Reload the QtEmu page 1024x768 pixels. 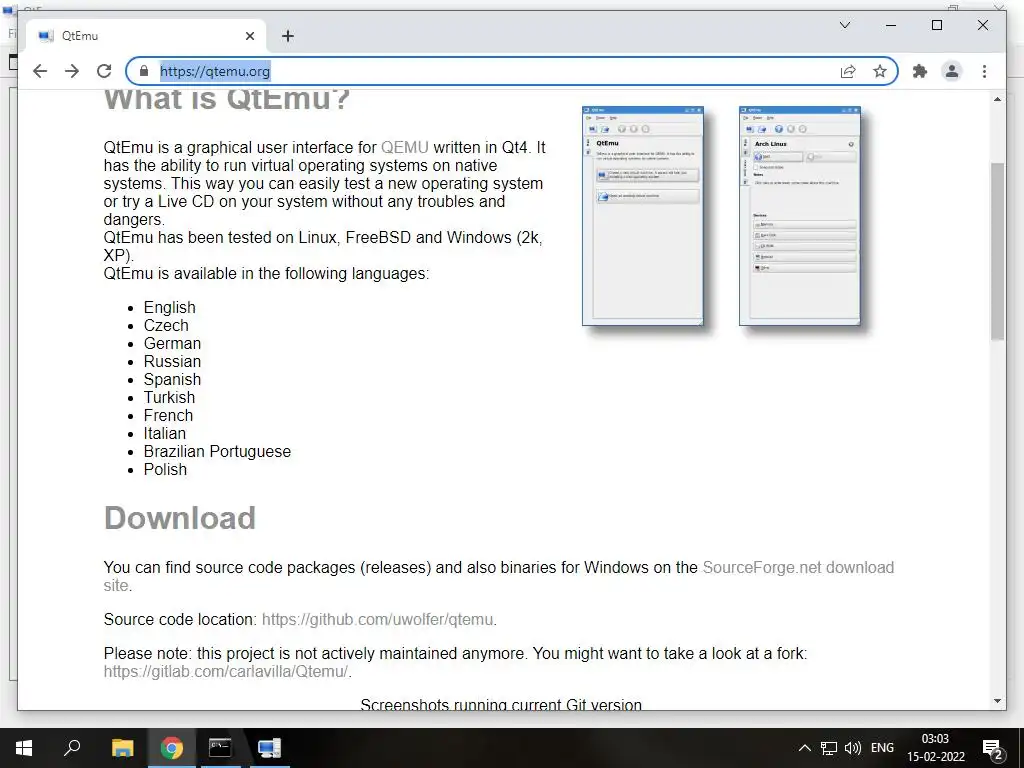click(x=104, y=71)
